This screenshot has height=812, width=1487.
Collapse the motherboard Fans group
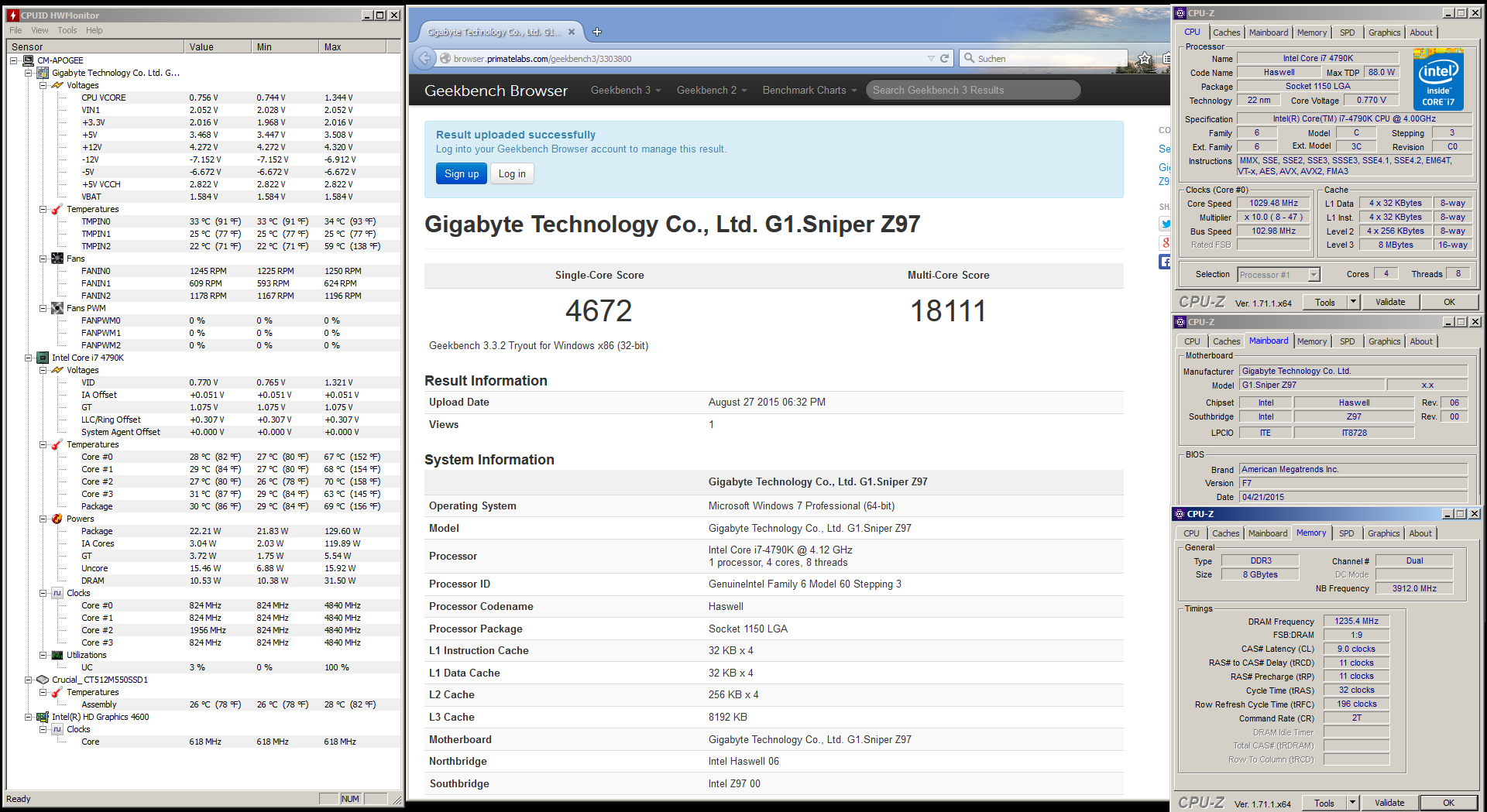pyautogui.click(x=43, y=259)
